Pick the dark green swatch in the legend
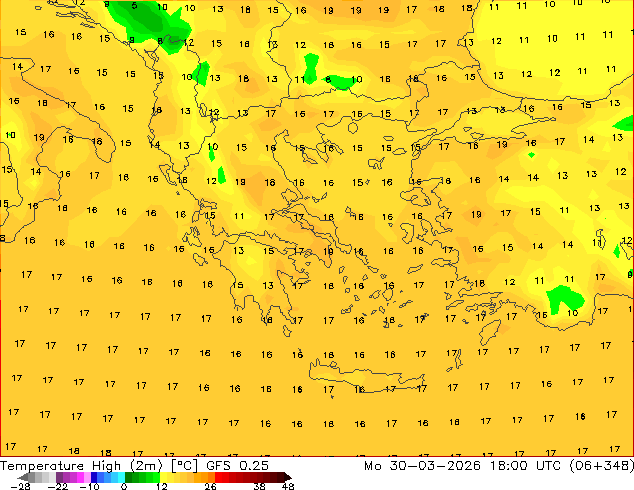The height and width of the screenshot is (490, 634). [128, 477]
